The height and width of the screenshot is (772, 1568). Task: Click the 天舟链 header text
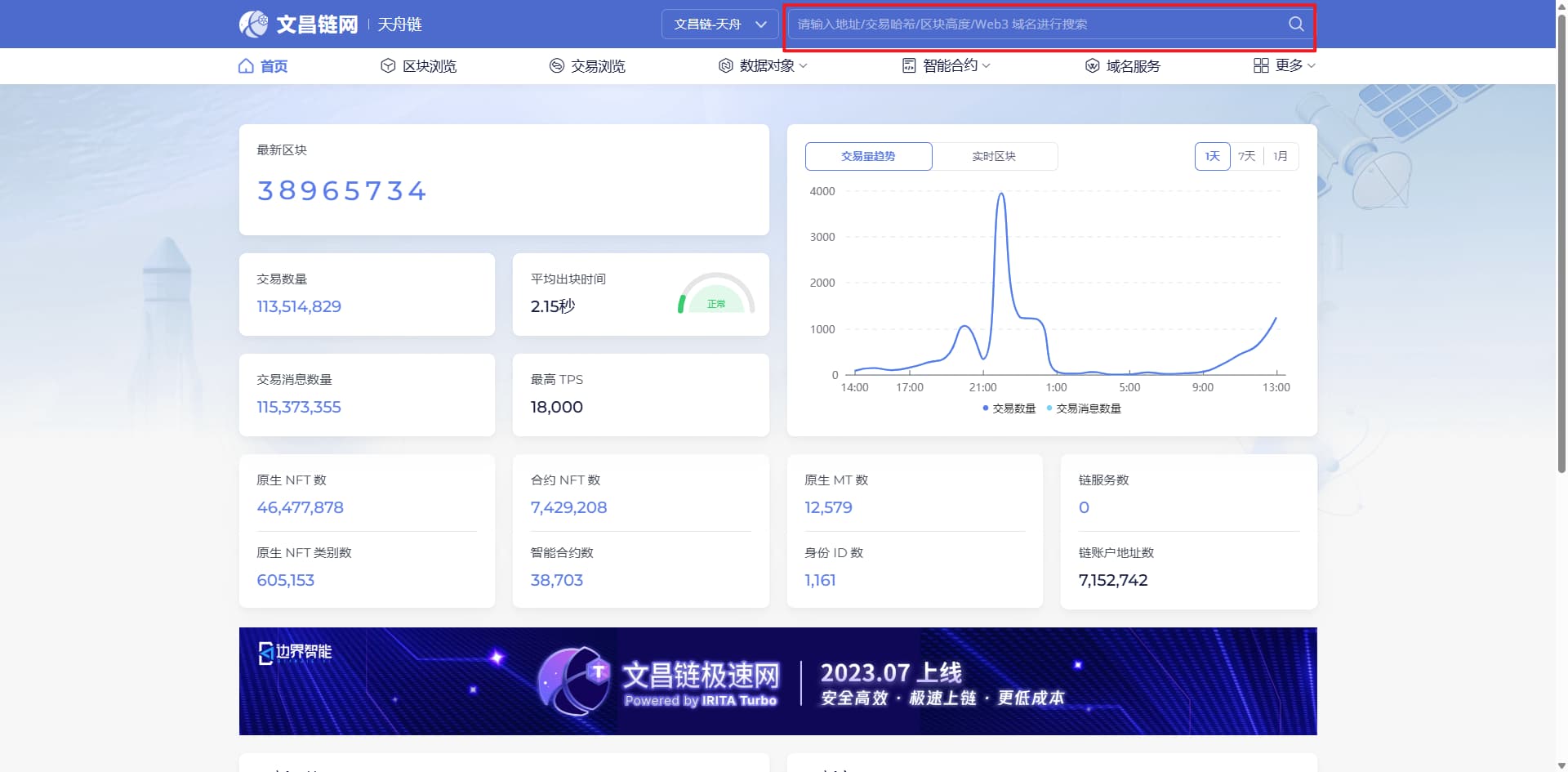click(x=399, y=25)
